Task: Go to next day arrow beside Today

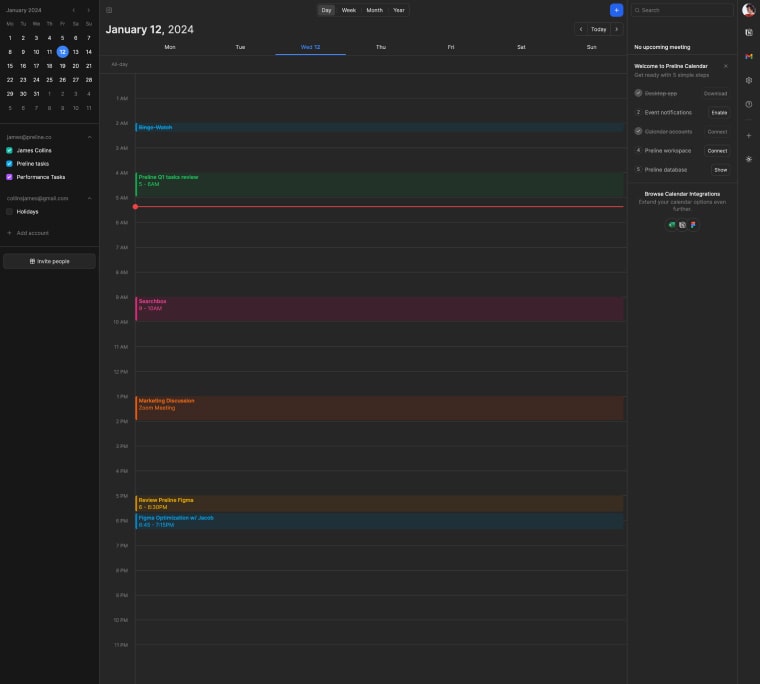Action: coord(617,29)
